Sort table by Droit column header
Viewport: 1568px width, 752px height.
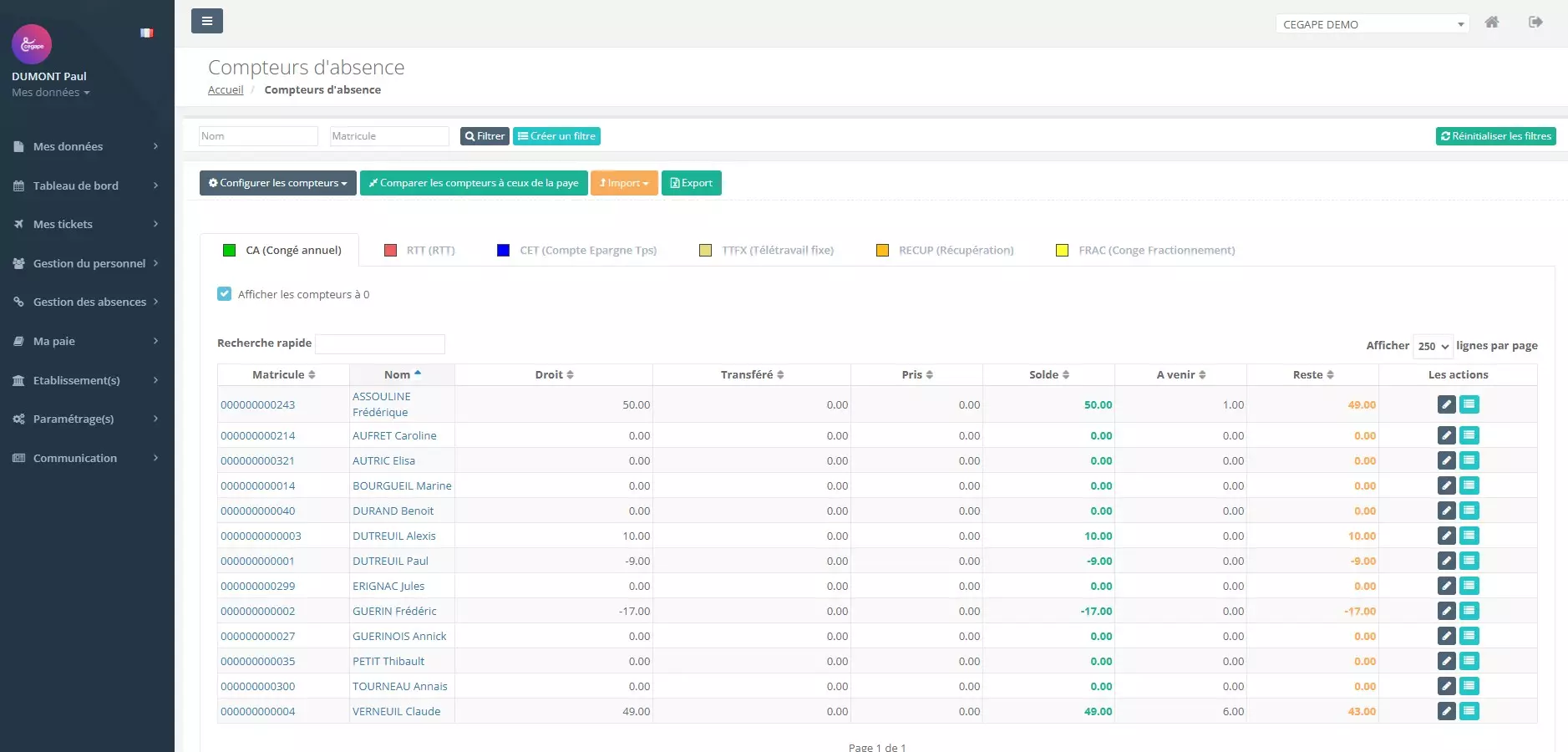click(554, 374)
